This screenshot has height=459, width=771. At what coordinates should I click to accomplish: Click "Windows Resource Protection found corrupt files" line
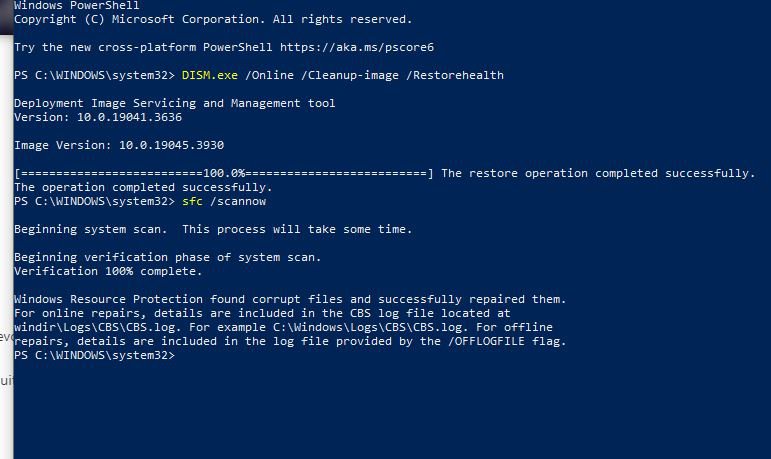coord(180,299)
